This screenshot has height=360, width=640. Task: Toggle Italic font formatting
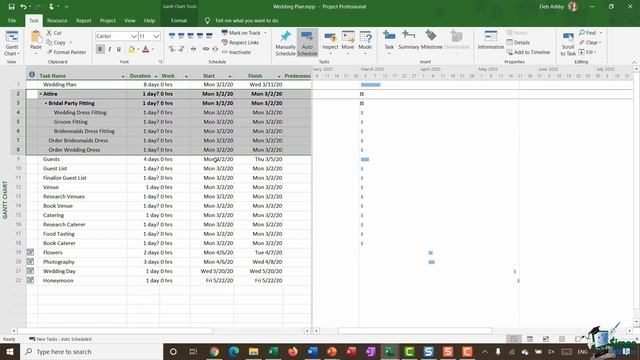(109, 49)
